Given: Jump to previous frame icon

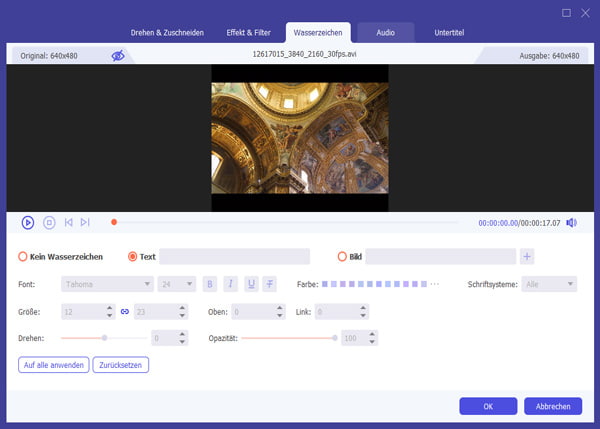Looking at the screenshot, I should coord(68,222).
